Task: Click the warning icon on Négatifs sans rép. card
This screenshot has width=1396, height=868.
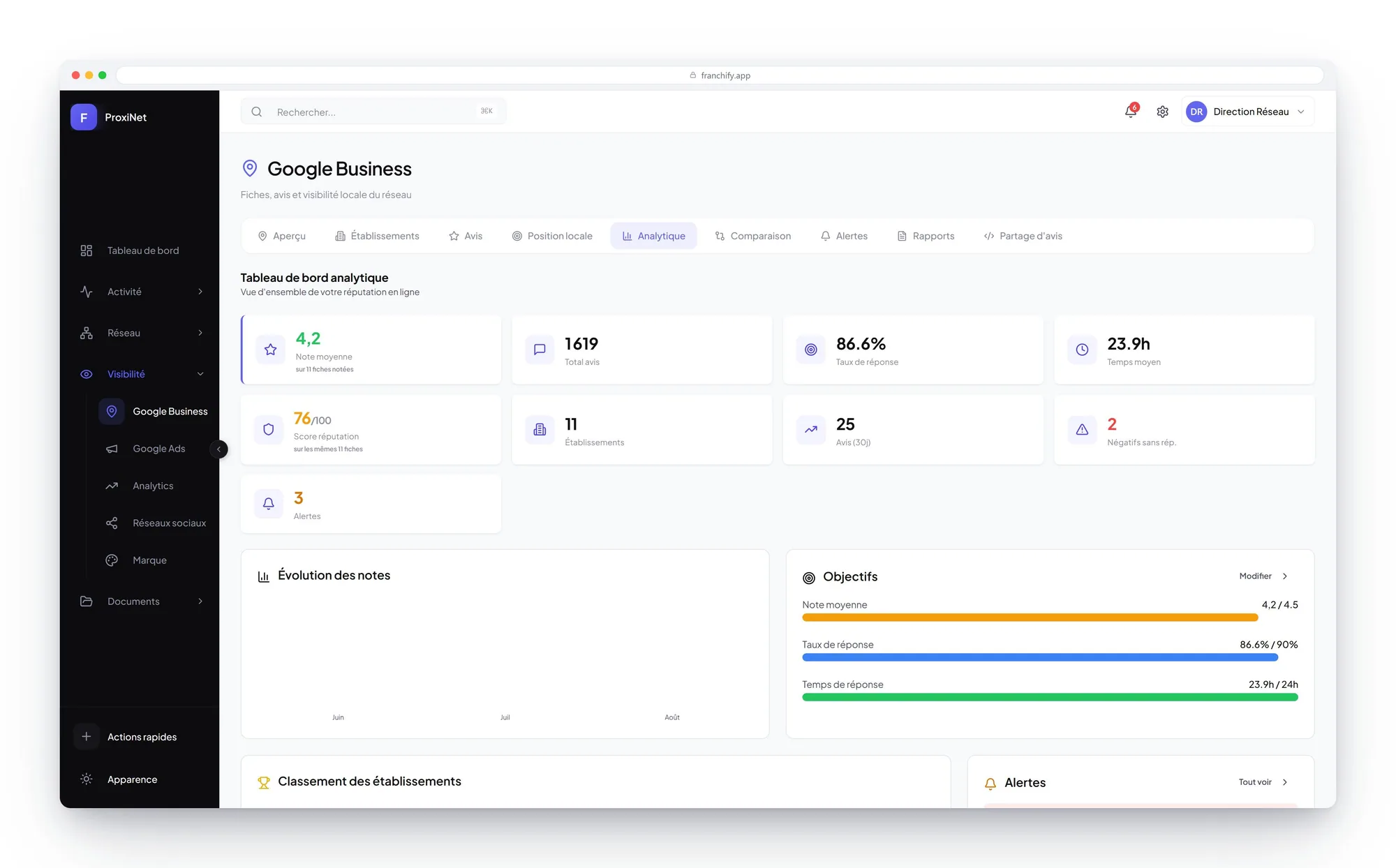Action: tap(1082, 430)
